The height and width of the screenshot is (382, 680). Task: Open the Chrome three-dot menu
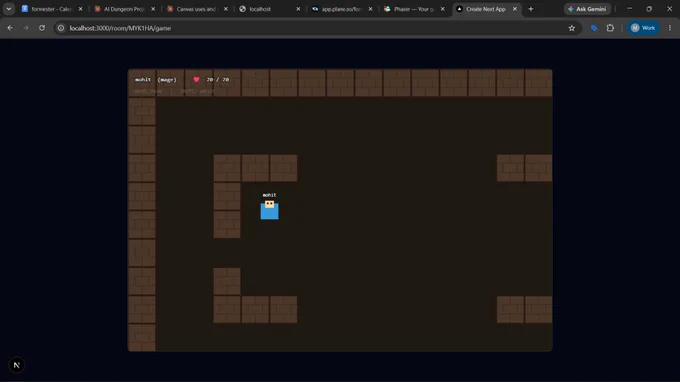670,28
